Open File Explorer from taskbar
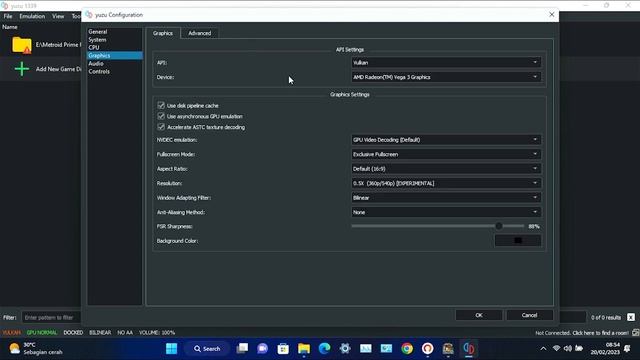640x360 pixels. [x=304, y=349]
